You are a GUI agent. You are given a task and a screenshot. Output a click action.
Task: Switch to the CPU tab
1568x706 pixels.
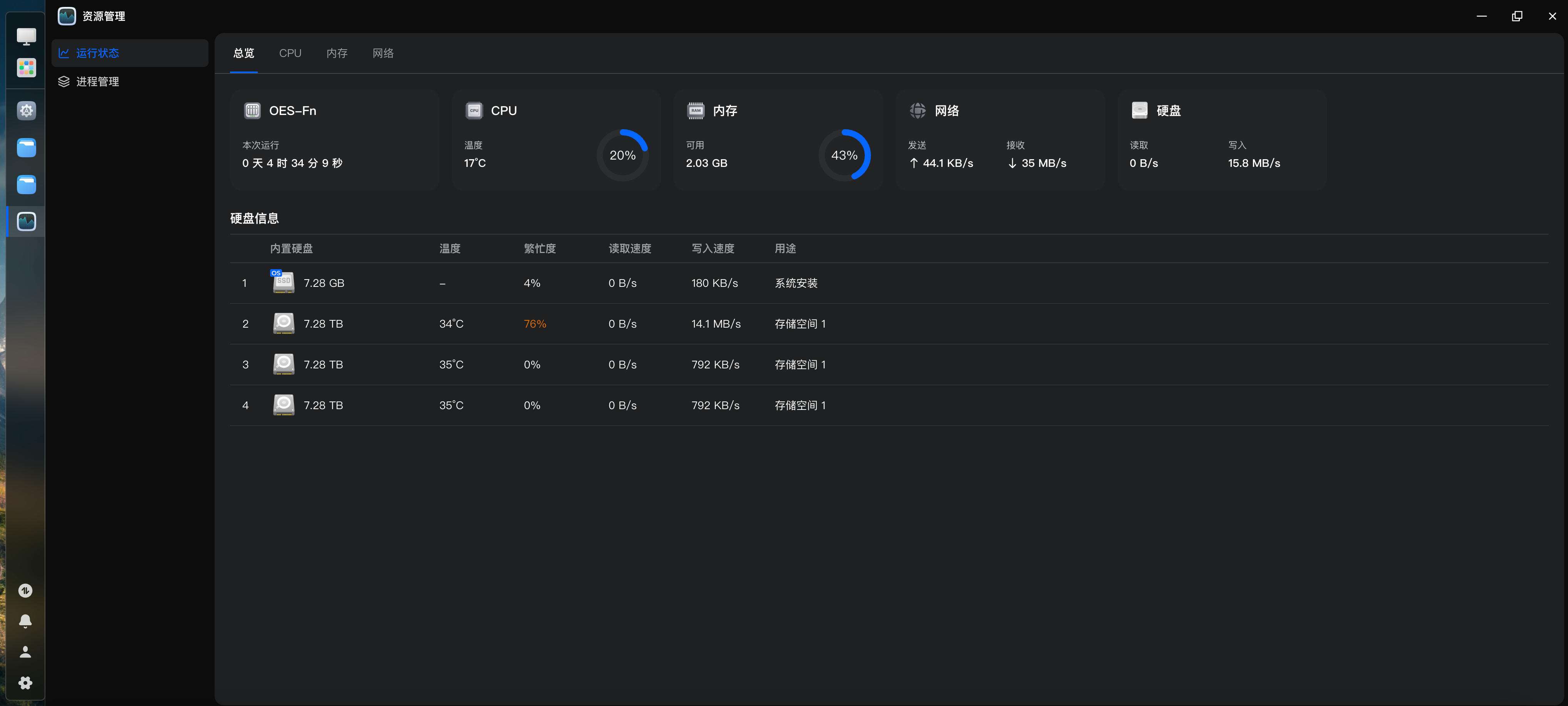pyautogui.click(x=290, y=53)
